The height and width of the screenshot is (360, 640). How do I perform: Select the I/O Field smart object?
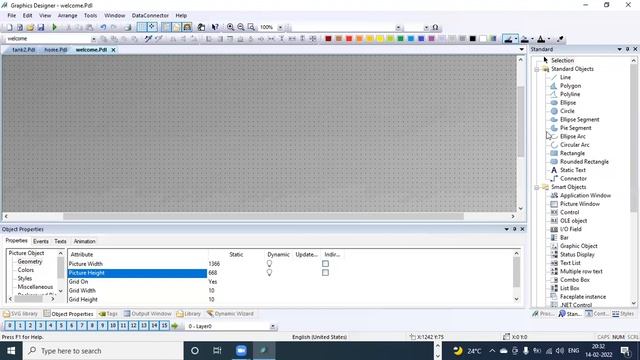coord(571,229)
